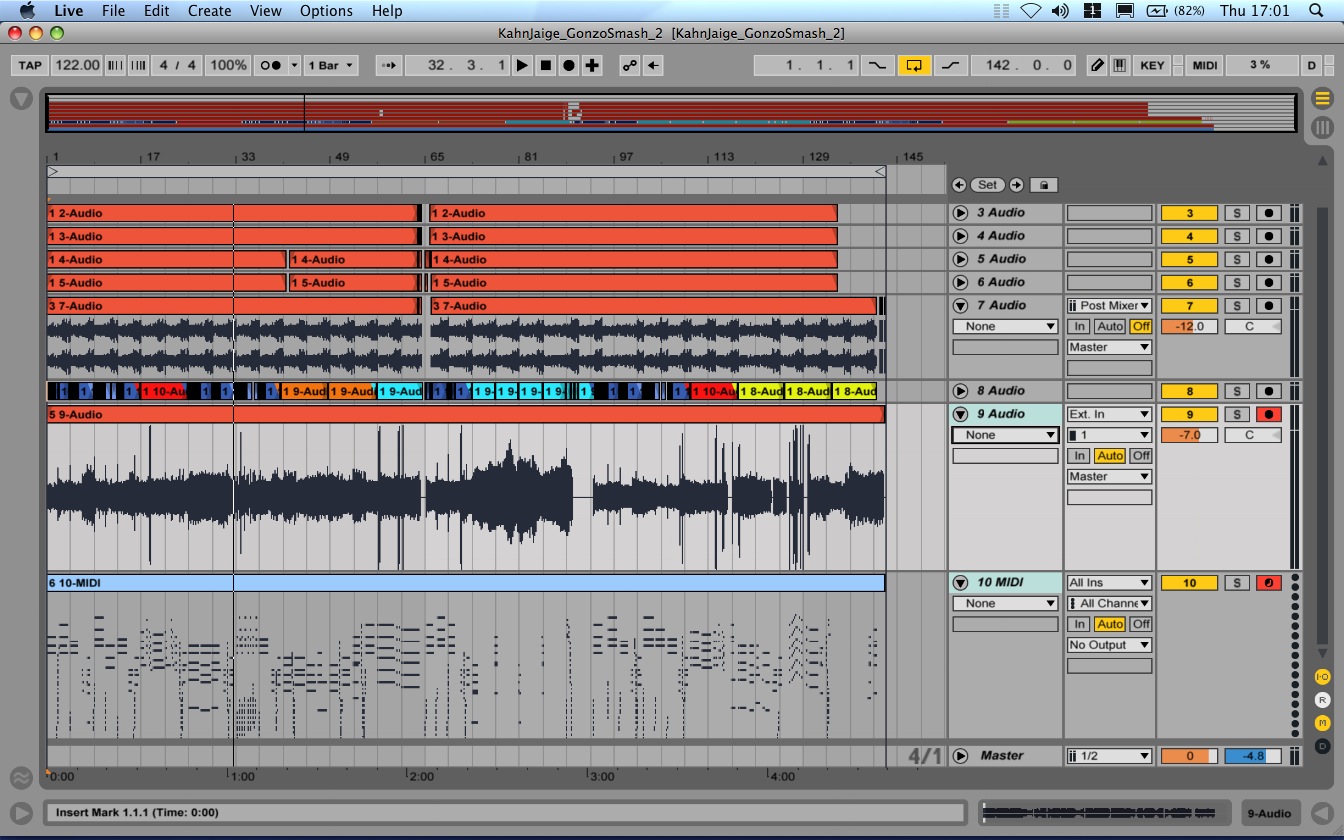The height and width of the screenshot is (840, 1344).
Task: Disarm recording on track 9 Audio
Action: (1268, 414)
